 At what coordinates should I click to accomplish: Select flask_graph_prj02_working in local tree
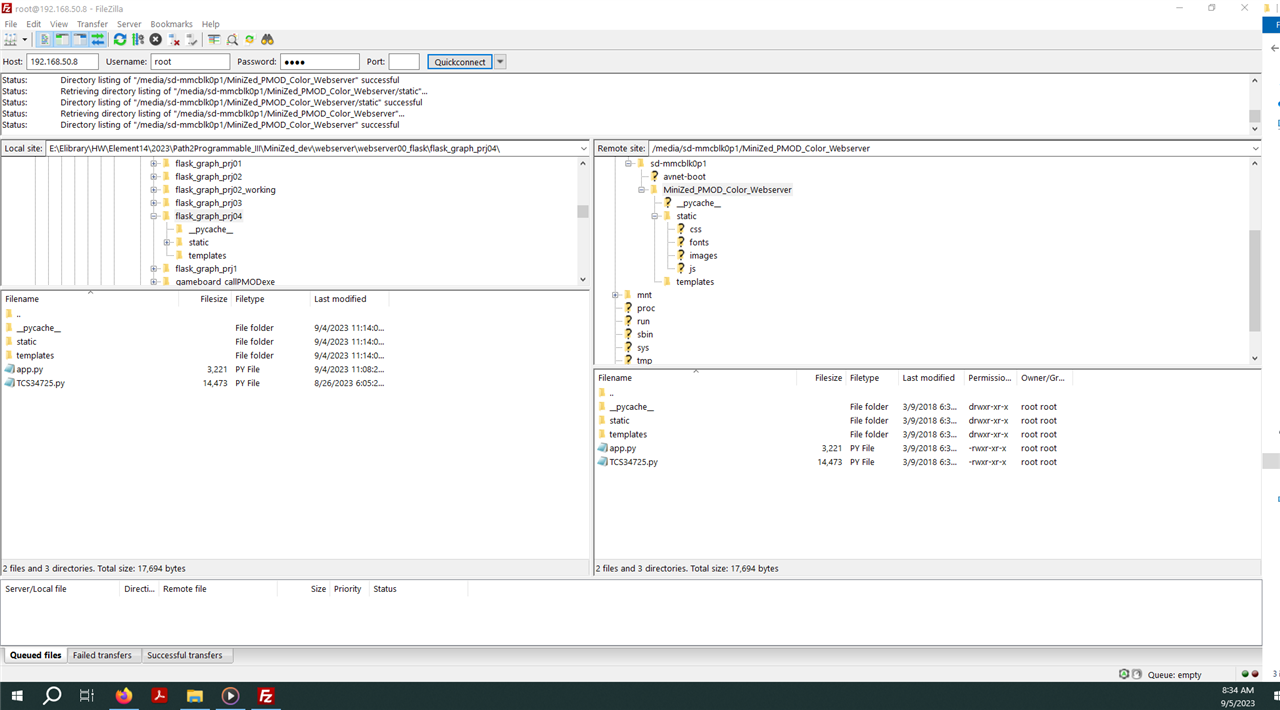[225, 190]
